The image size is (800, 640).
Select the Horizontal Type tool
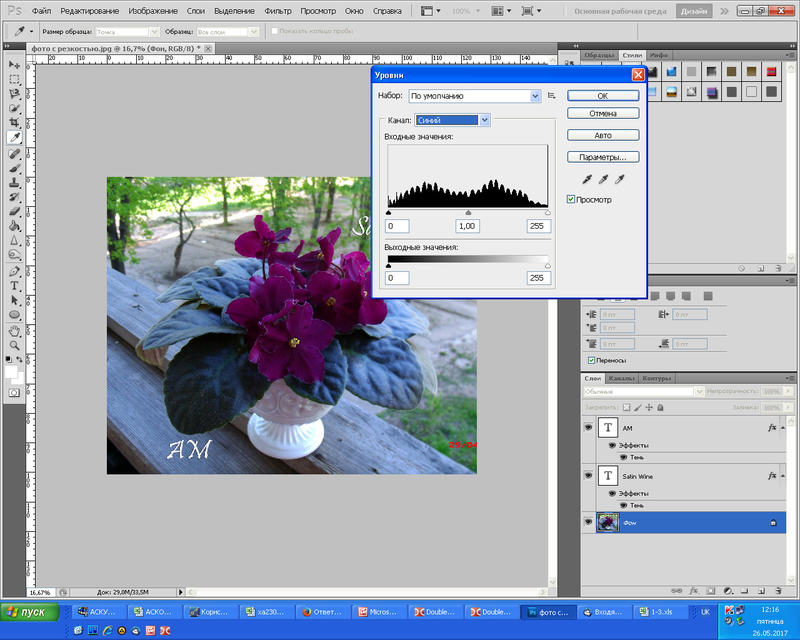[x=15, y=285]
